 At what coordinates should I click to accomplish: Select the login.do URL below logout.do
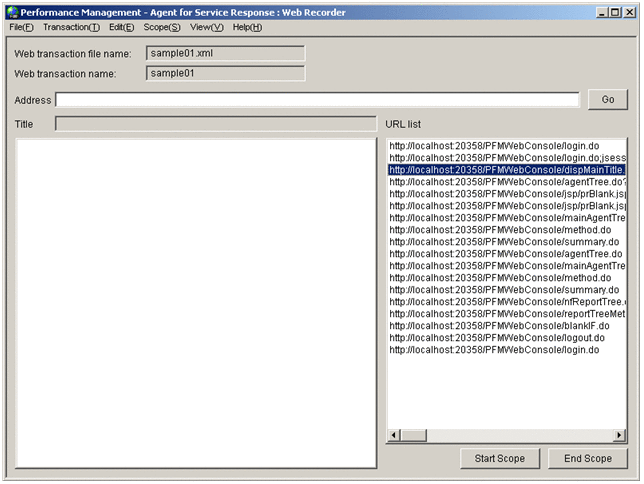(507, 350)
